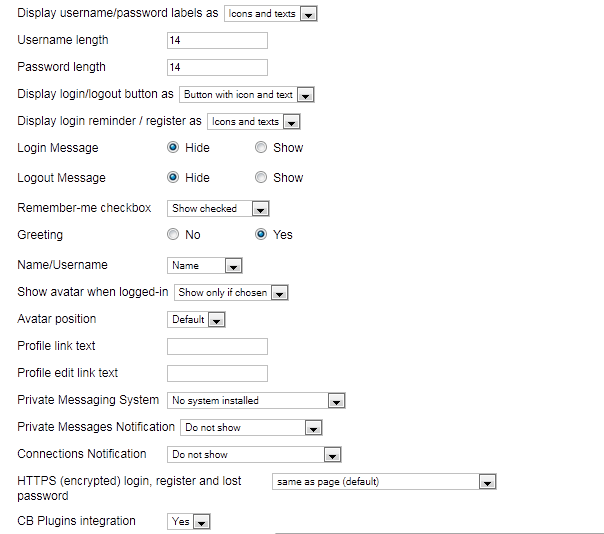Click the Username length input field
The width and height of the screenshot is (604, 534).
(217, 40)
